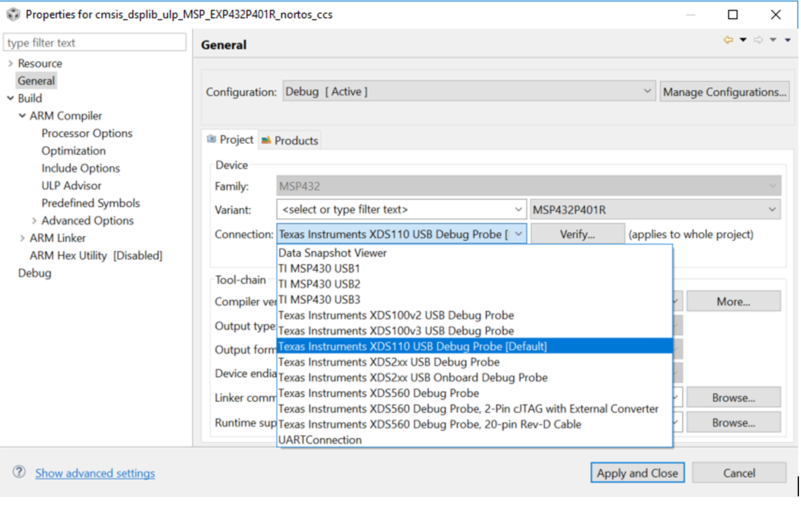Click the back navigation arrow icon
This screenshot has height=505, width=801.
pyautogui.click(x=728, y=41)
